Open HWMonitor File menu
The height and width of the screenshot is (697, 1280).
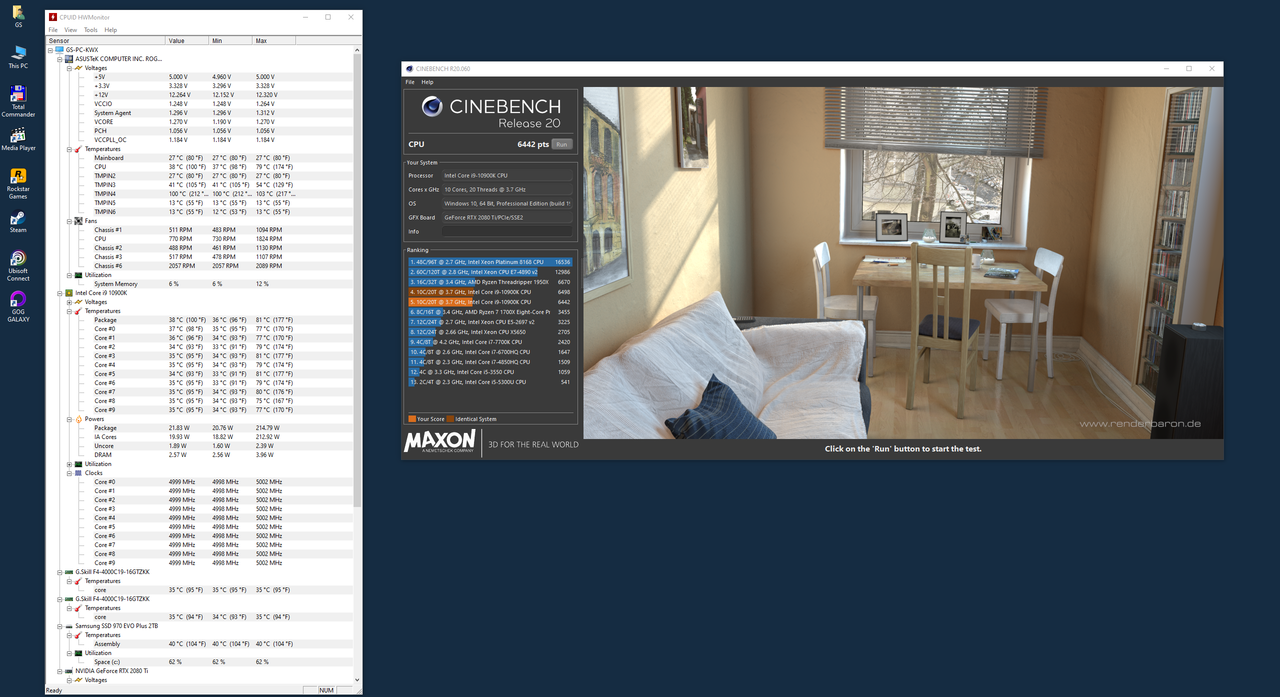pos(53,30)
